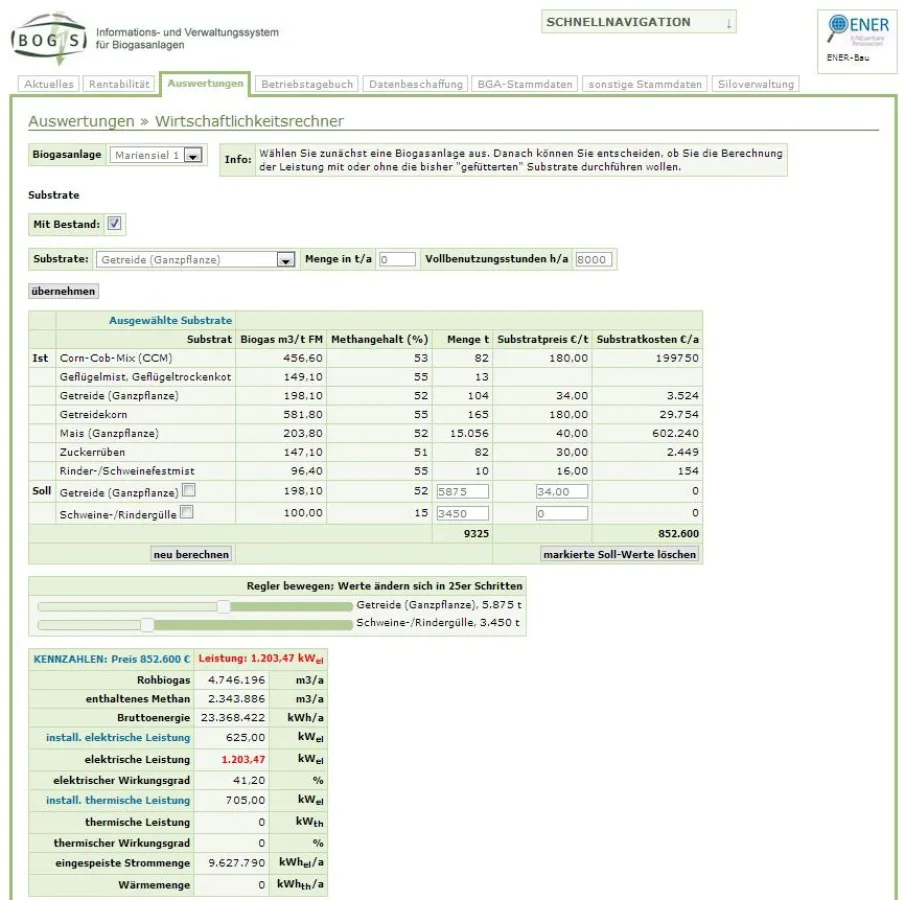Viewport: 905px width, 900px height.
Task: Click markierte Soll-Werte löschen button
Action: pyautogui.click(x=619, y=554)
